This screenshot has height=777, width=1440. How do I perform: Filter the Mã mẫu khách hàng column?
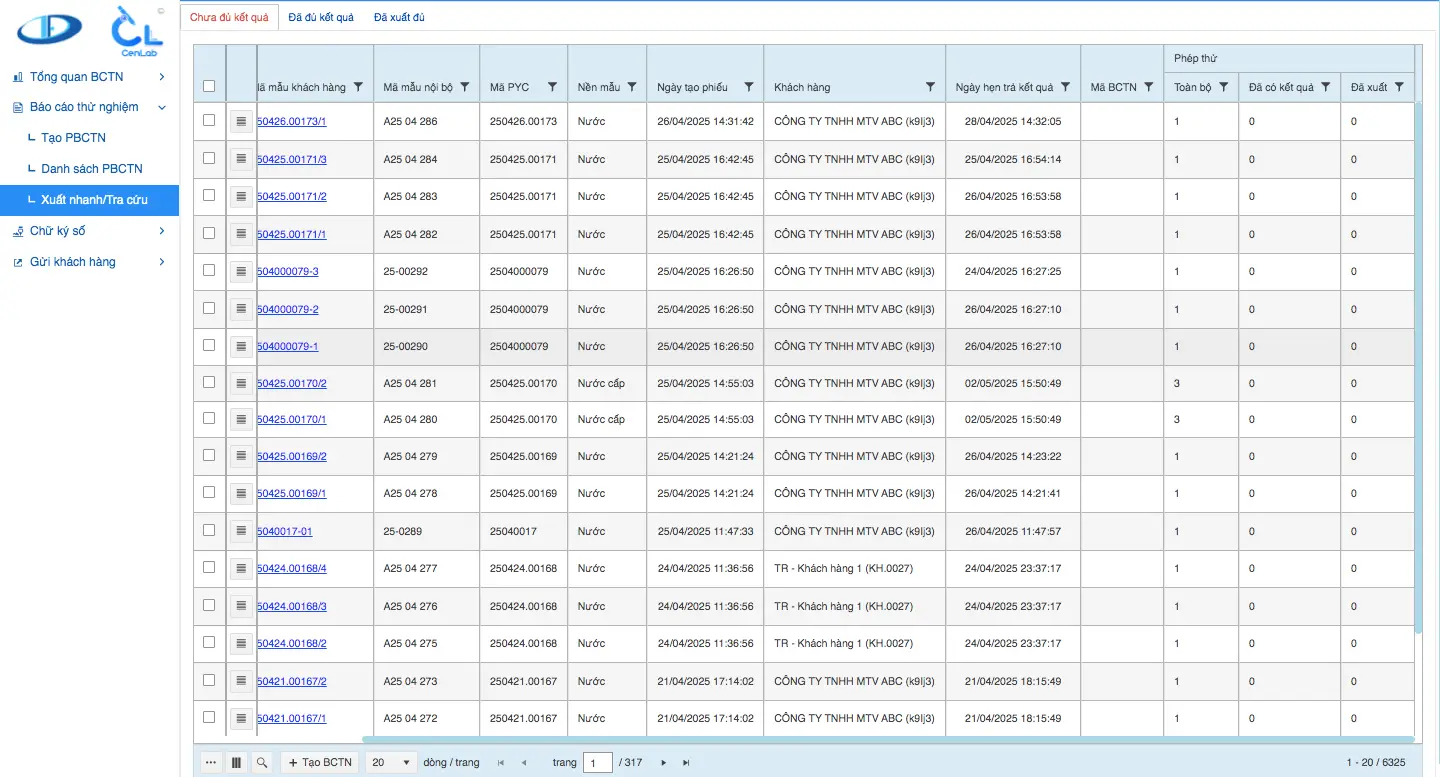[x=359, y=87]
